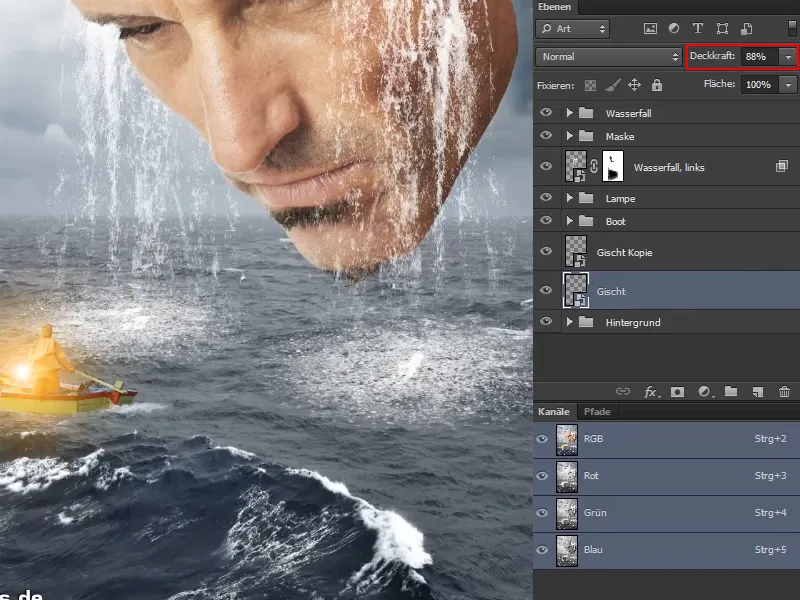Image resolution: width=800 pixels, height=600 pixels.
Task: Expand the Boot group
Action: 569,221
